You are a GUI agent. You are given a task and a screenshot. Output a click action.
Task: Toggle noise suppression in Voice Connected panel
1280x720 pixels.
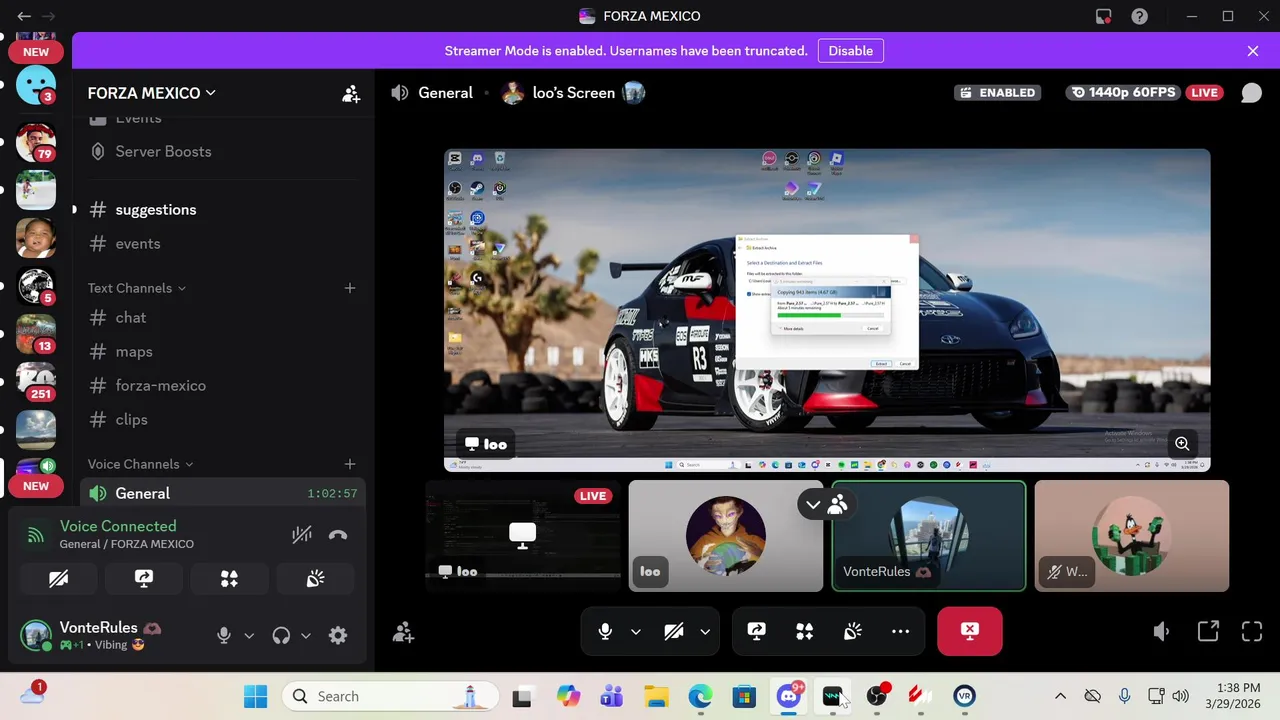(302, 535)
